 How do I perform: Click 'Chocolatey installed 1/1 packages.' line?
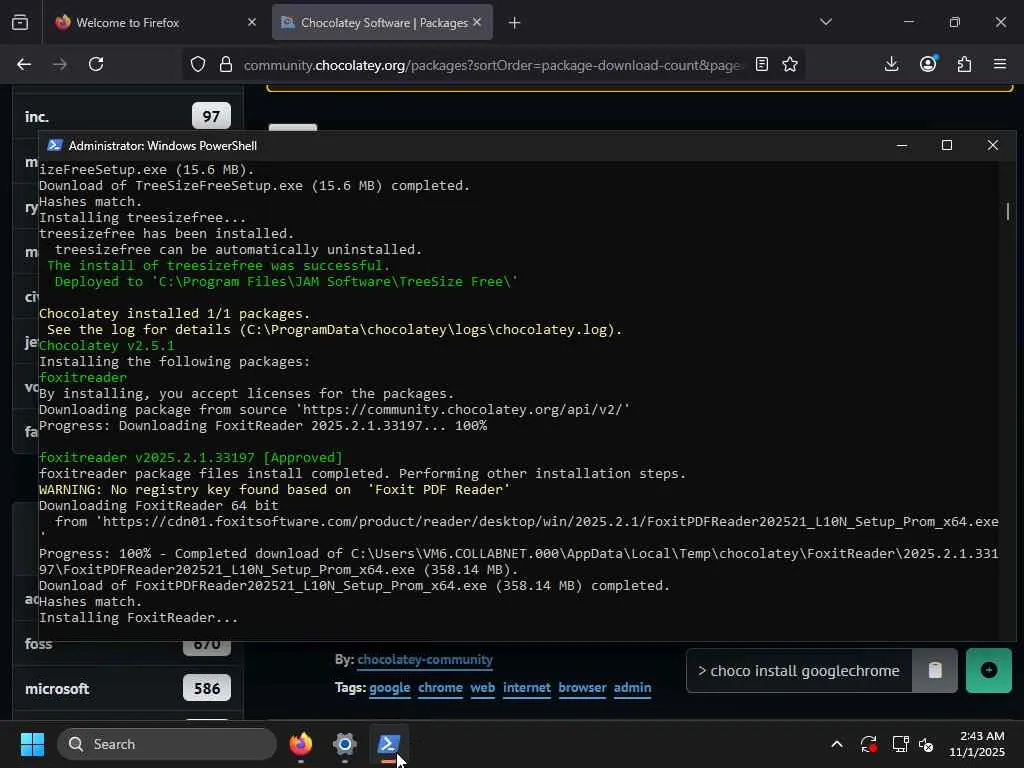(175, 313)
